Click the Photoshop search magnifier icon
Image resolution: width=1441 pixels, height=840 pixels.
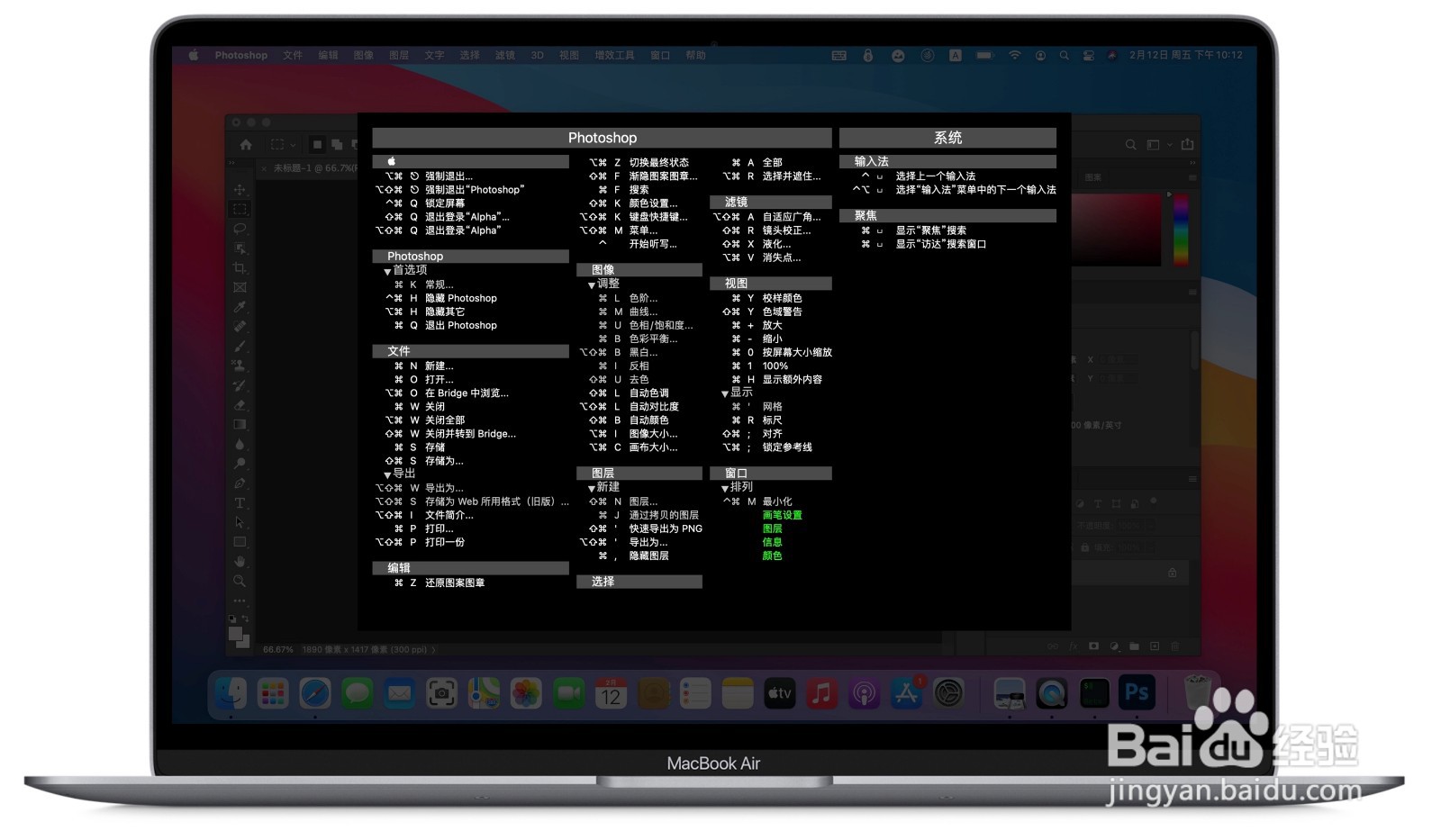(x=1130, y=144)
